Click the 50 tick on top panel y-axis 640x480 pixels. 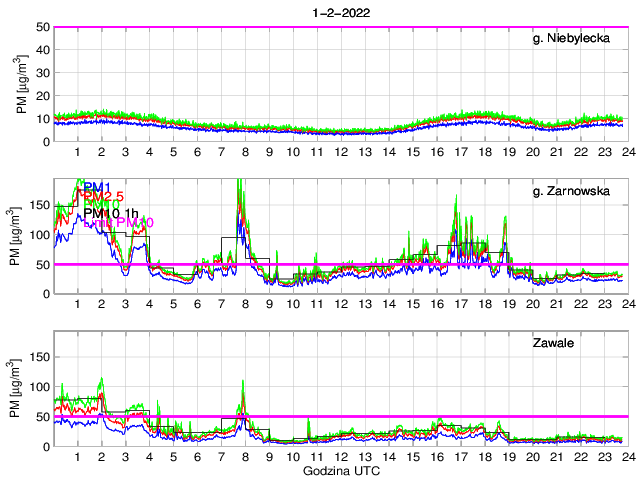[42, 27]
